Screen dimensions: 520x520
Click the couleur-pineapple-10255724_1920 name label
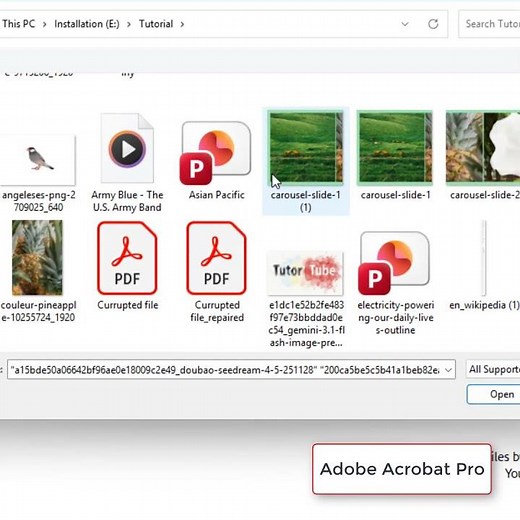[x=38, y=311]
